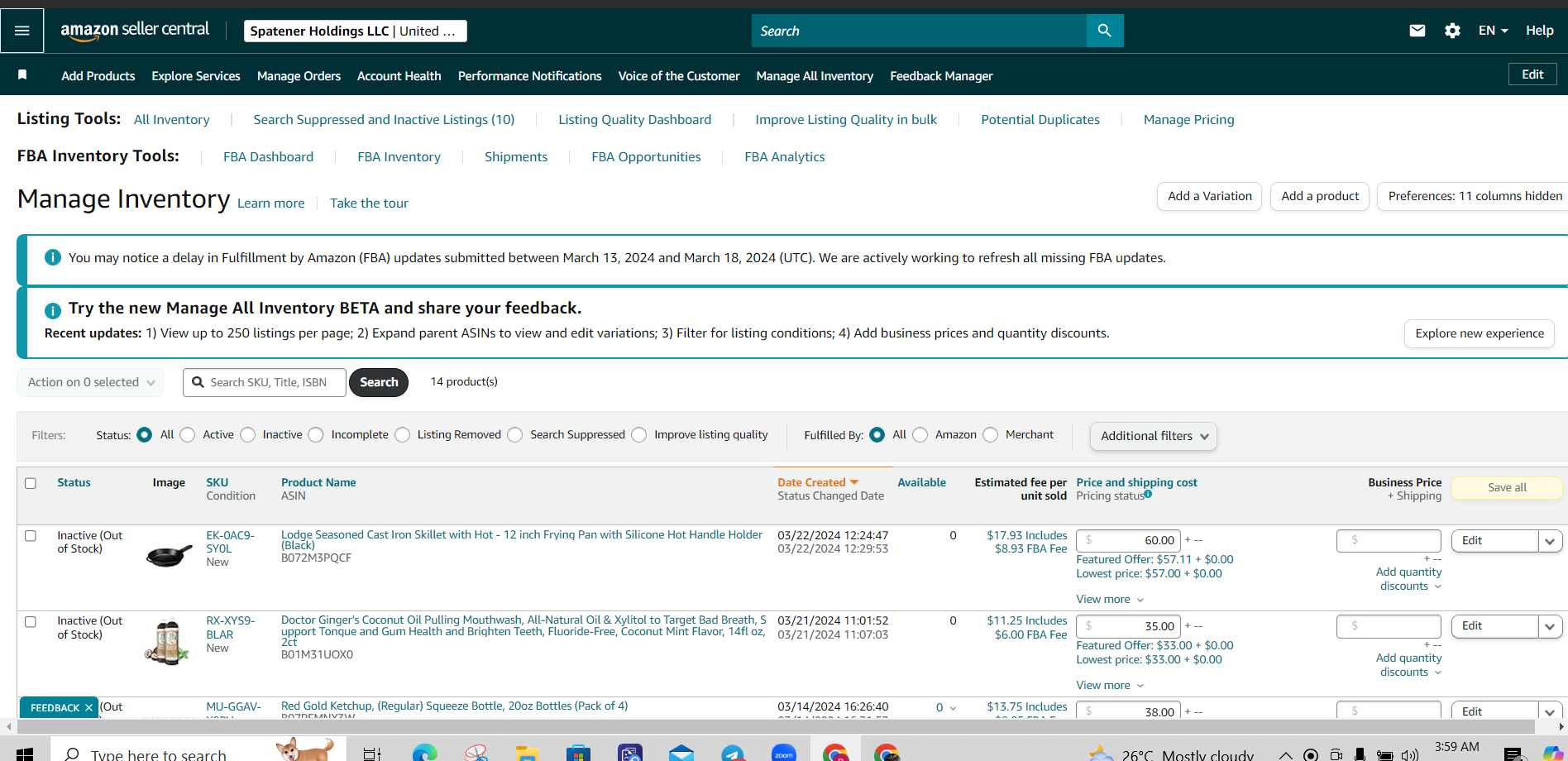Check the Lodge Cast Iron Skillet row checkbox
Image resolution: width=1568 pixels, height=761 pixels.
[31, 536]
